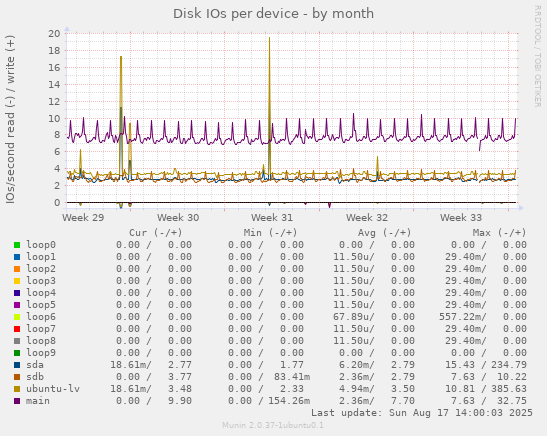Select the sda legend label
The height and width of the screenshot is (436, 547).
coord(35,365)
